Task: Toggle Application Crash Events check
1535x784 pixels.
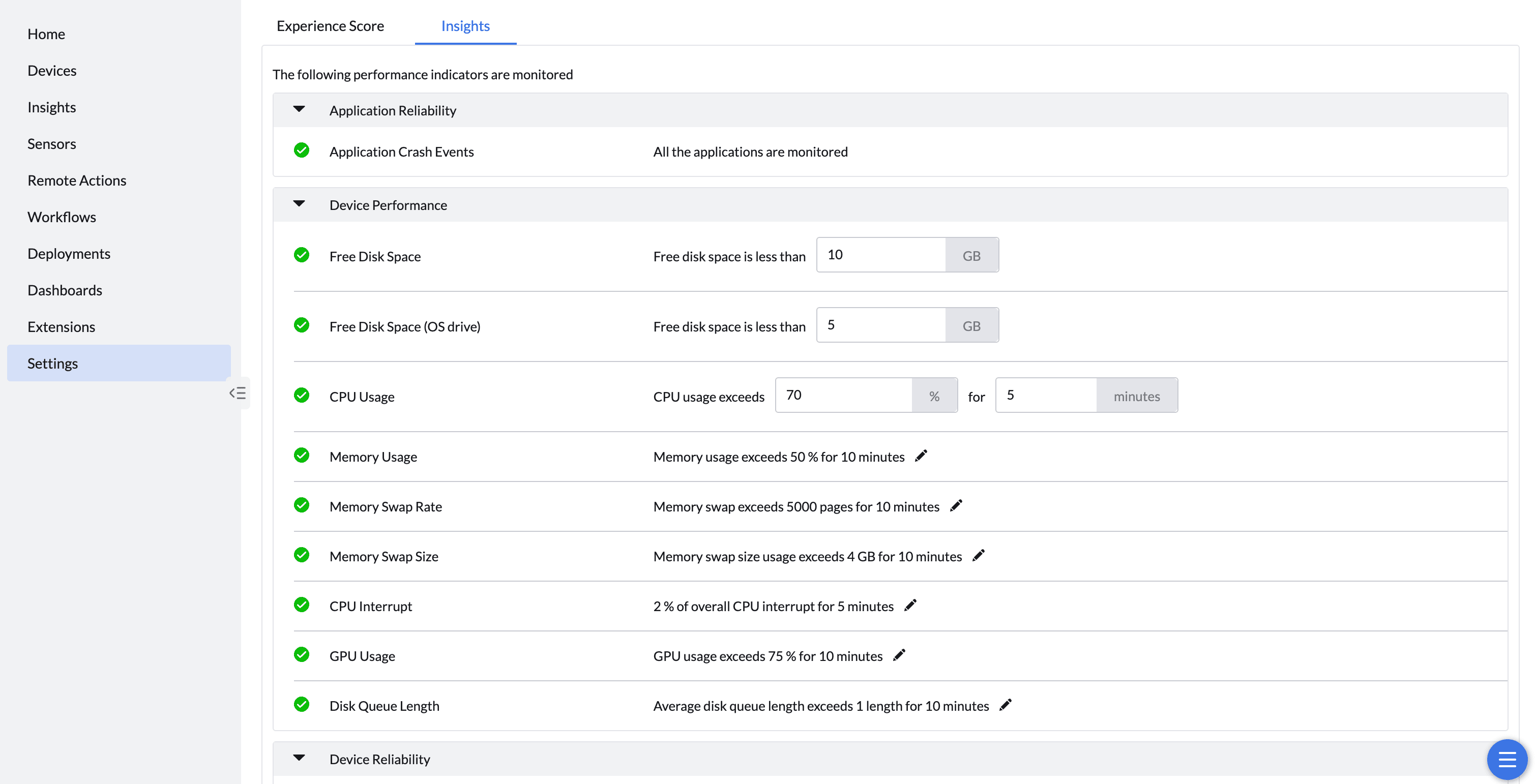Action: coord(302,150)
